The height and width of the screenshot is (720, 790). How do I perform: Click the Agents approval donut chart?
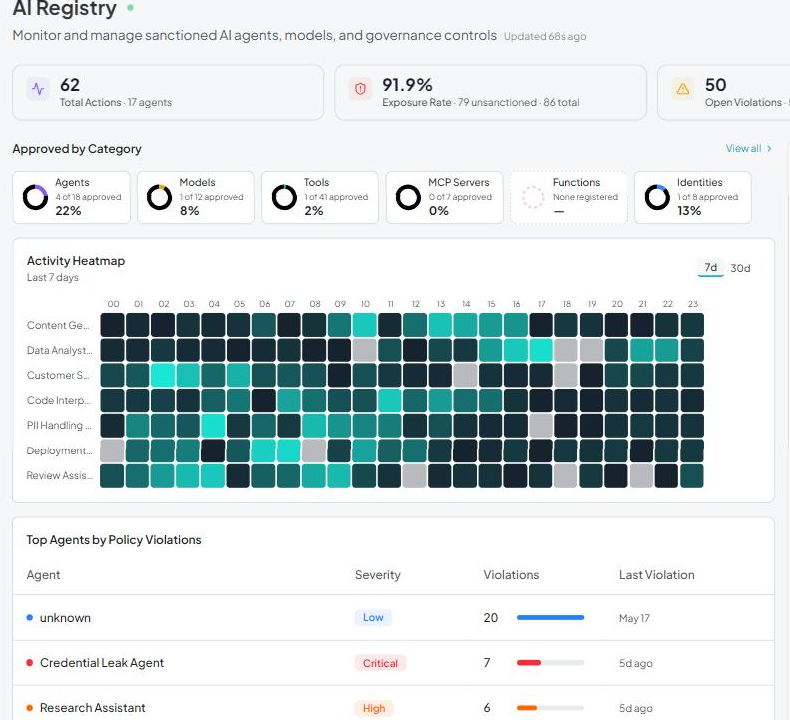35,197
